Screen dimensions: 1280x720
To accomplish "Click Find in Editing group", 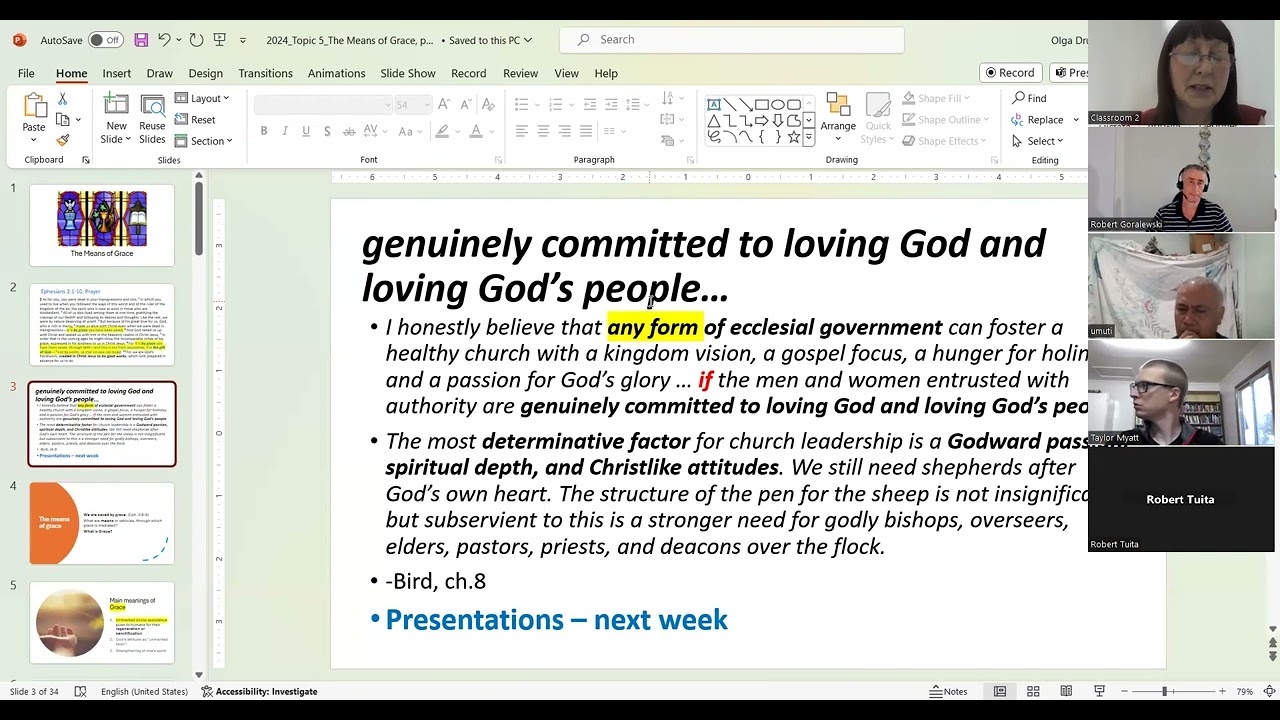I will click(1030, 98).
